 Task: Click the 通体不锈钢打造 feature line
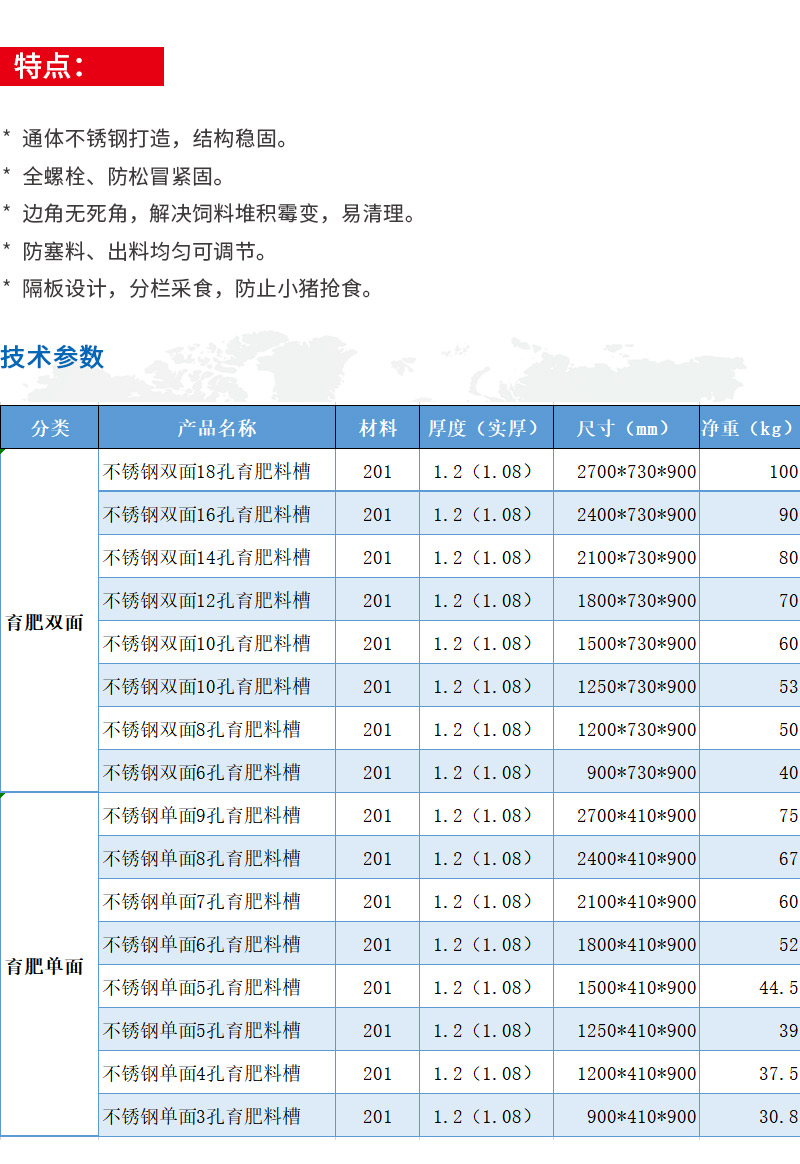click(x=155, y=138)
